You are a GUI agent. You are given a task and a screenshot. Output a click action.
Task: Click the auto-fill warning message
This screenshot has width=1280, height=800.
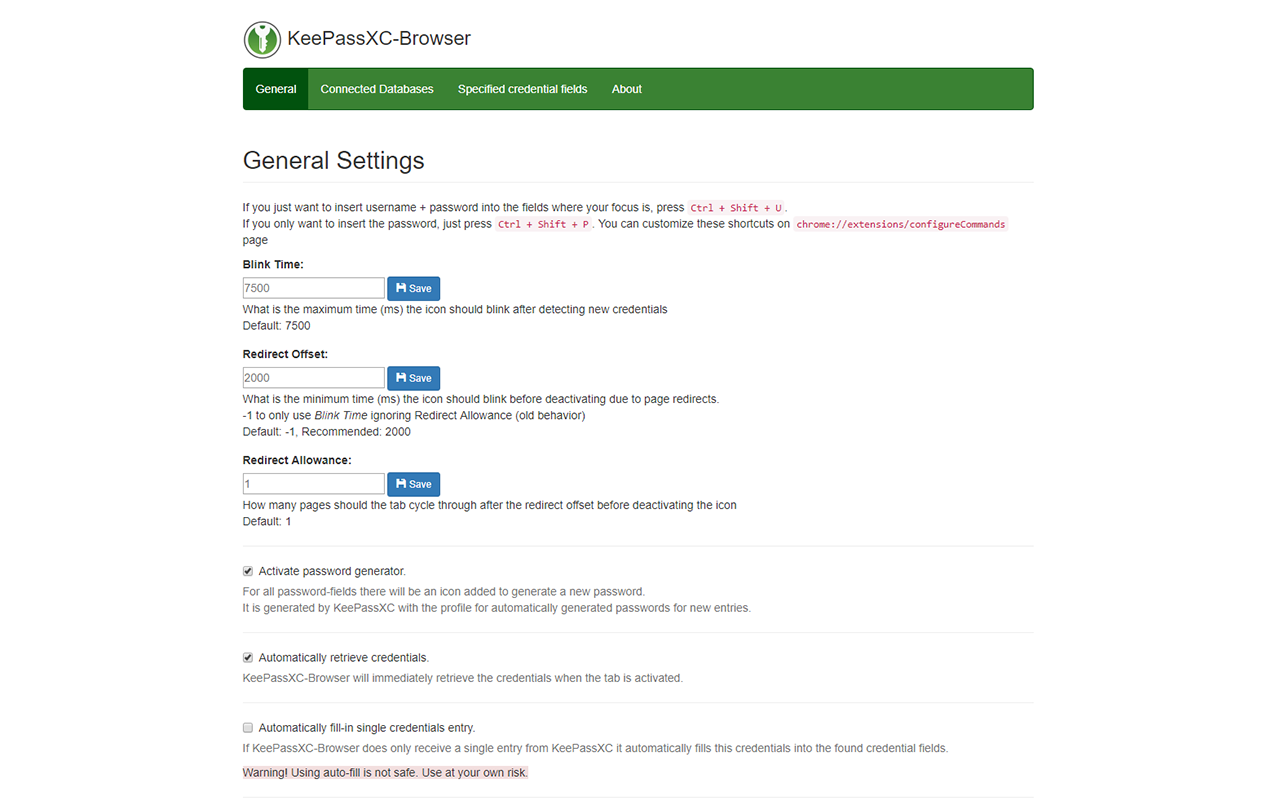pyautogui.click(x=384, y=772)
